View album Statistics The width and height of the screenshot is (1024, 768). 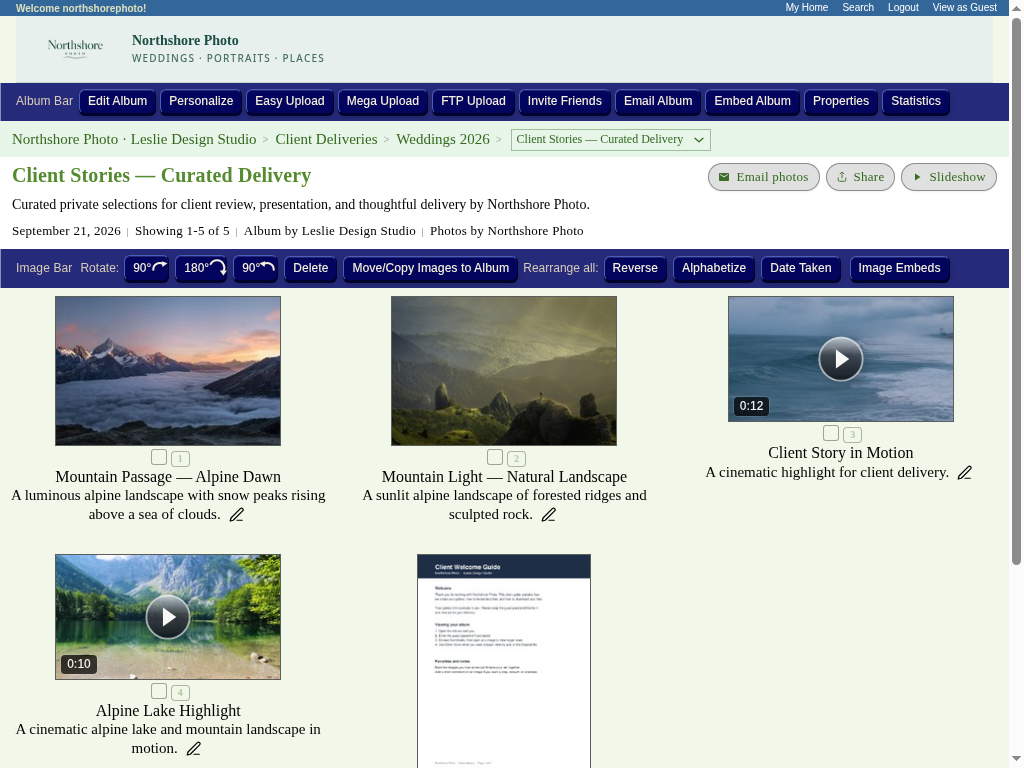click(916, 101)
